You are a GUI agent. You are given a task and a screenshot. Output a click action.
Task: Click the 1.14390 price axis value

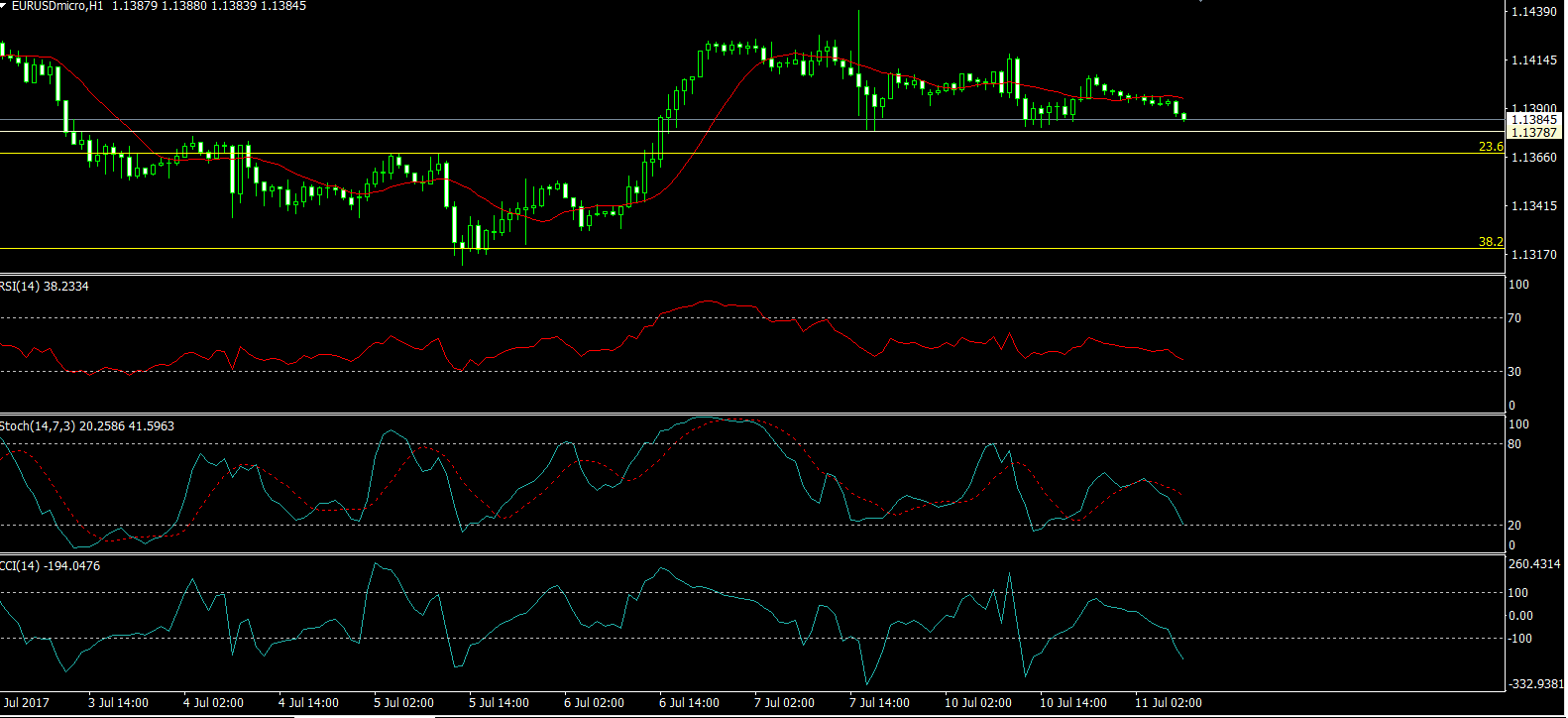point(1534,11)
